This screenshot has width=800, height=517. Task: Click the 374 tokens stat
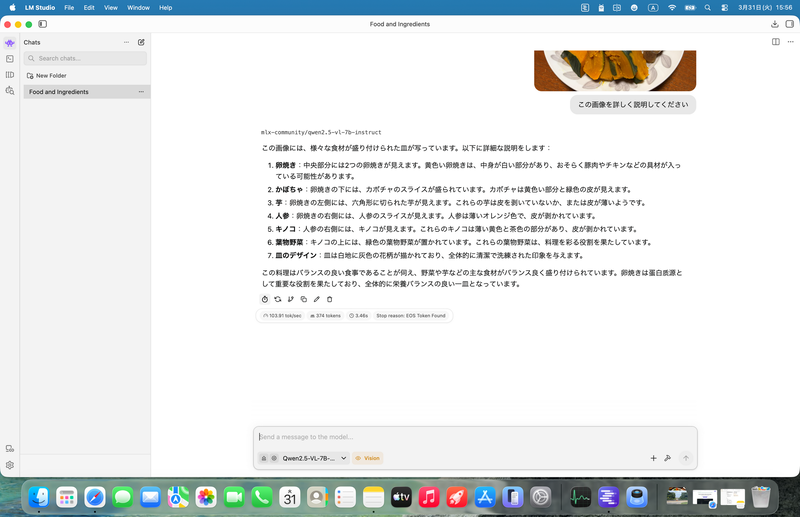pyautogui.click(x=326, y=315)
